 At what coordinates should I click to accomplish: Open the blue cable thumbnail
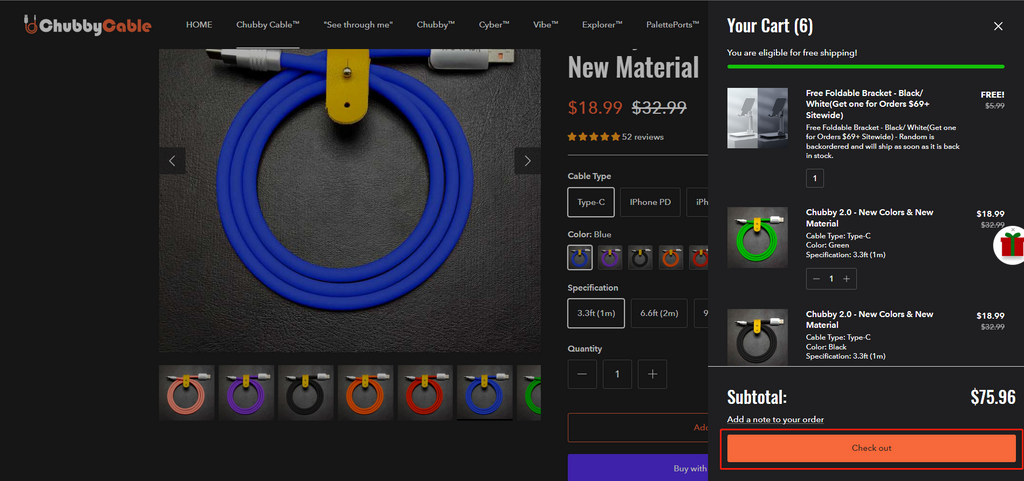pos(485,392)
